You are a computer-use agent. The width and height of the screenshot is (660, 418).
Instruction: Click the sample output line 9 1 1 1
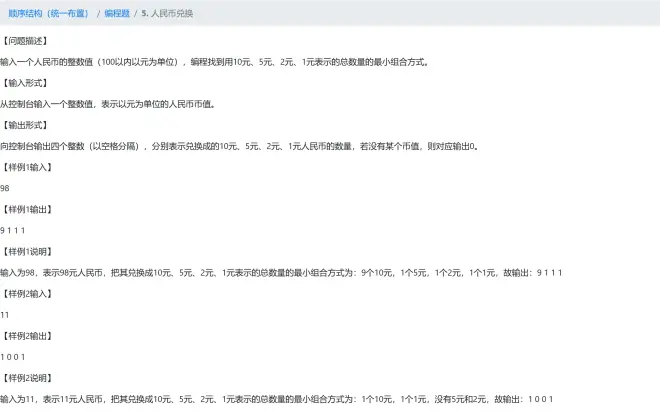pyautogui.click(x=13, y=230)
